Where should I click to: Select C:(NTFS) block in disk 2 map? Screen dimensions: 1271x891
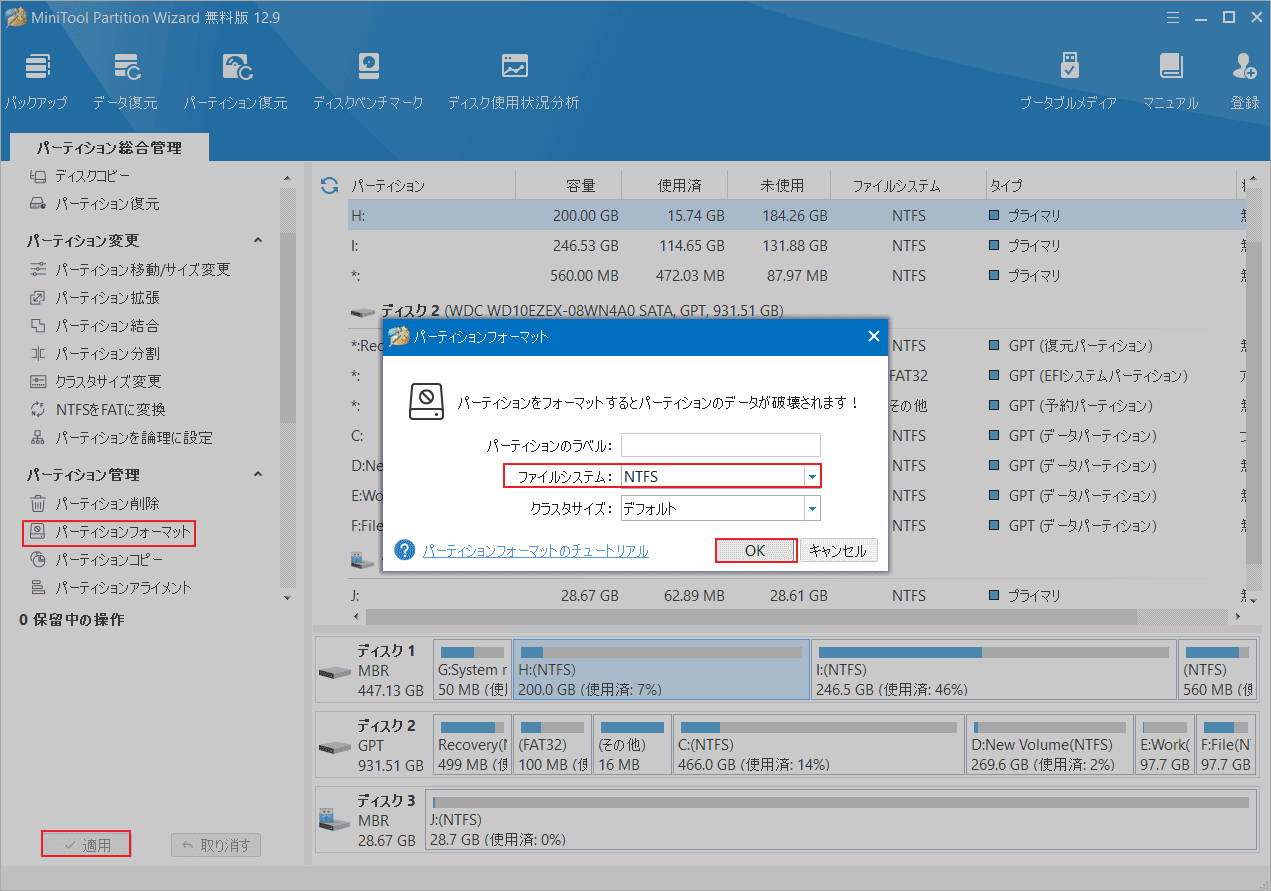[819, 745]
